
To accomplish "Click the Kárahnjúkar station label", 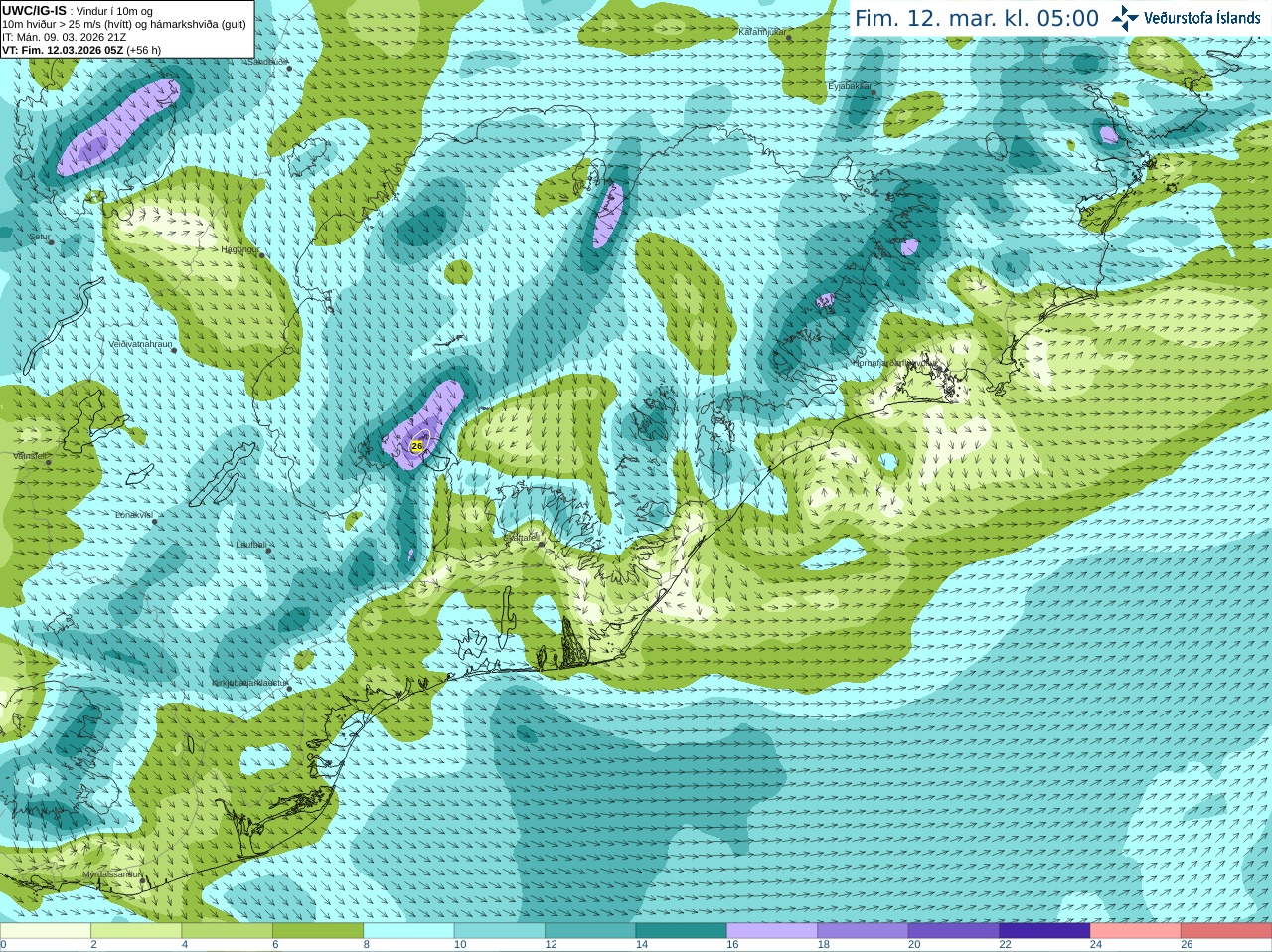I will pyautogui.click(x=762, y=32).
